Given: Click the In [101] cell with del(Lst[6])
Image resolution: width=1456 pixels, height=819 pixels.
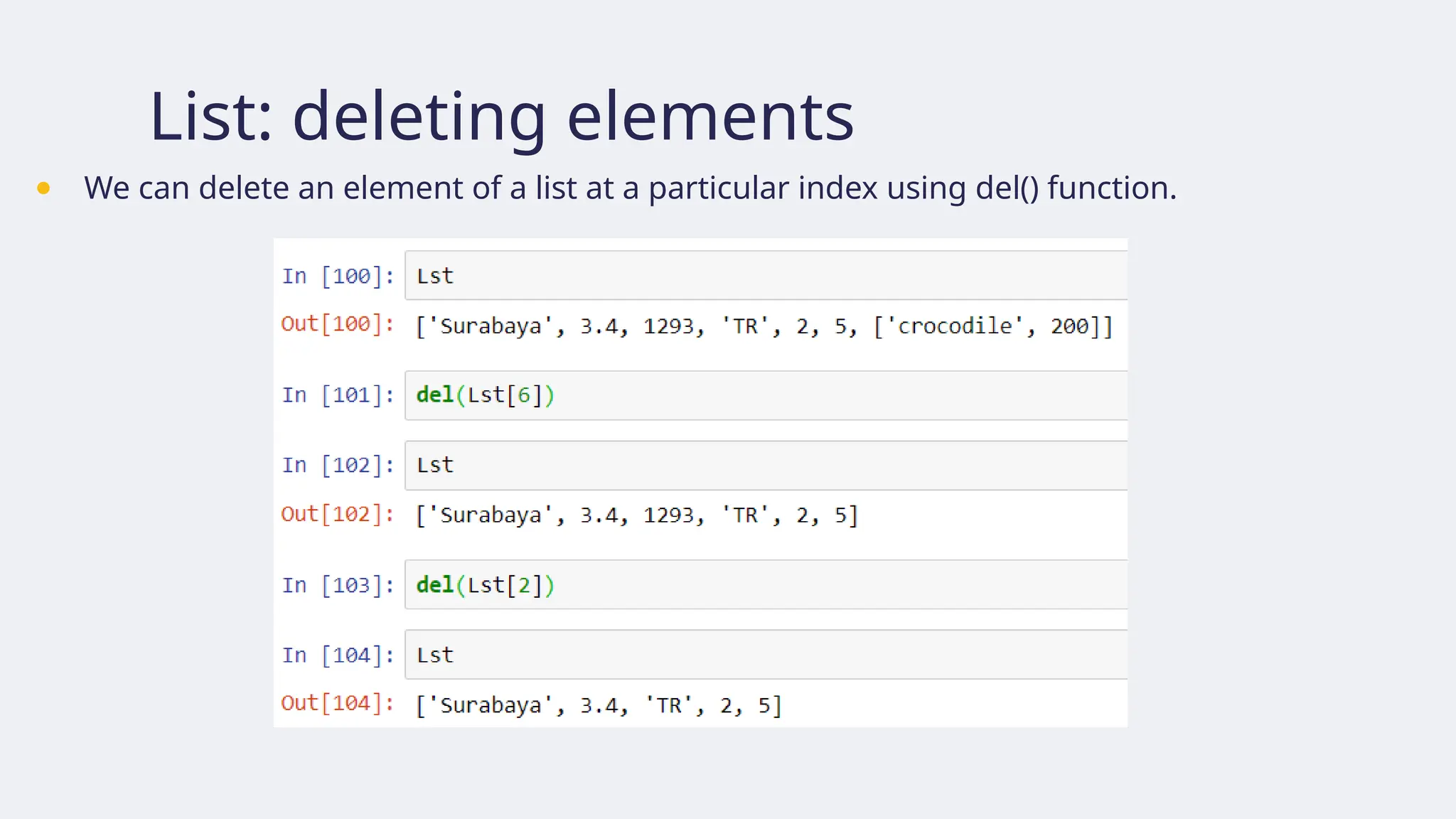Looking at the screenshot, I should (766, 395).
